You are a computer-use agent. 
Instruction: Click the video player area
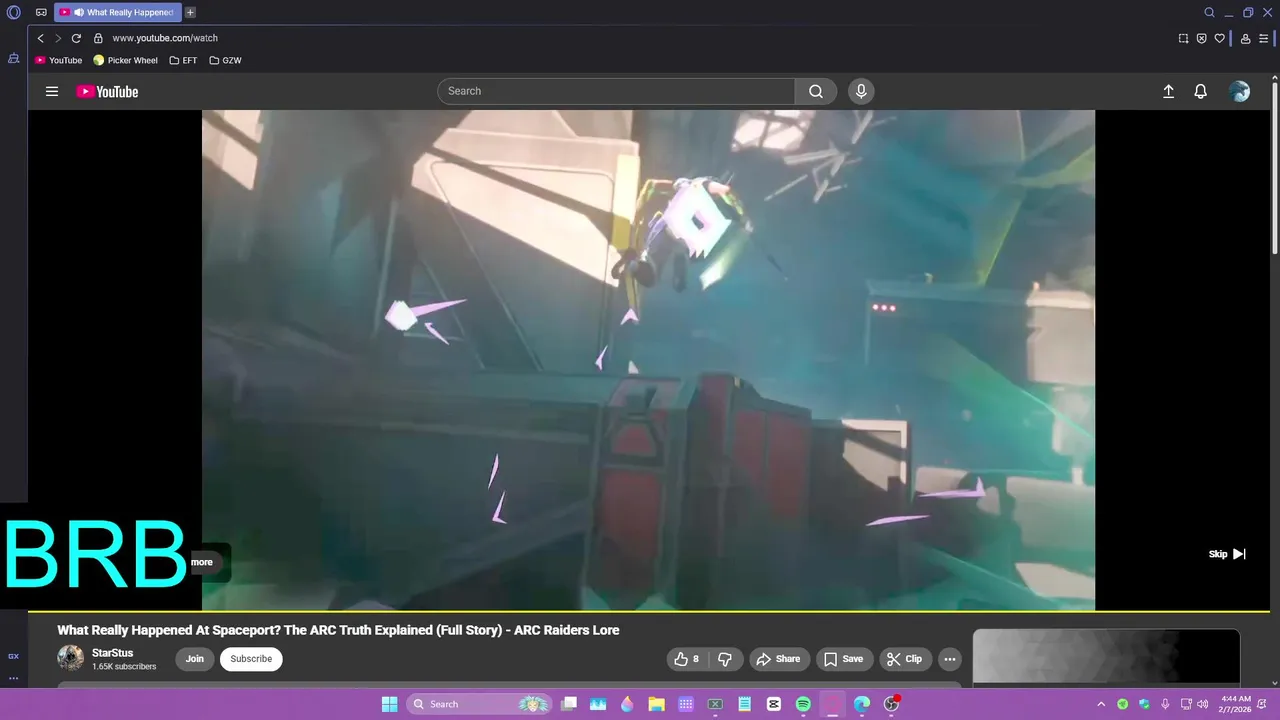[x=648, y=360]
